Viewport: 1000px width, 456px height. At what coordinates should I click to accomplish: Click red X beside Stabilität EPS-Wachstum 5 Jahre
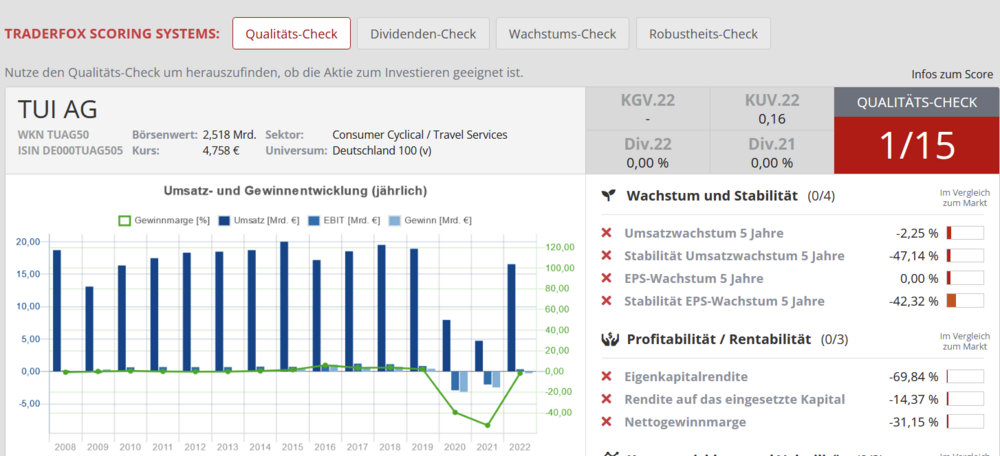click(x=607, y=301)
